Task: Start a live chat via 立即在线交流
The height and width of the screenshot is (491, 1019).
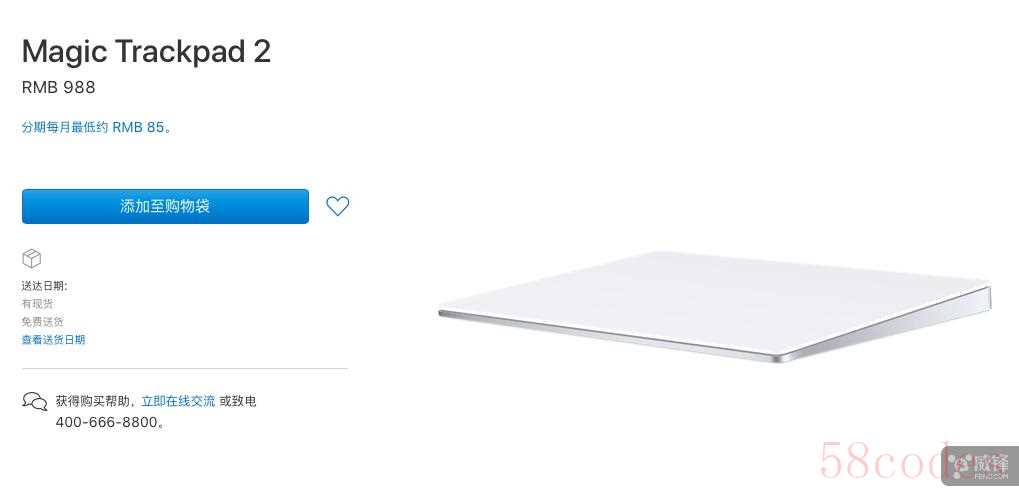Action: click(x=178, y=401)
